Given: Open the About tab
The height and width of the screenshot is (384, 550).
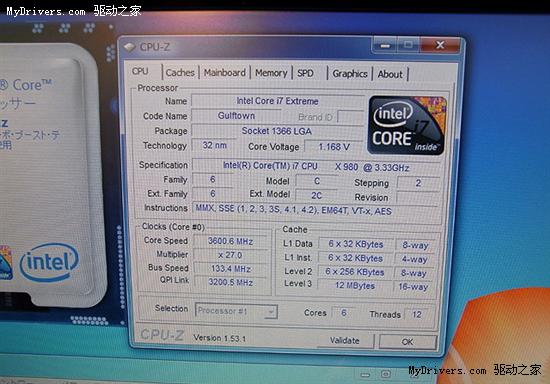Looking at the screenshot, I should coord(390,74).
